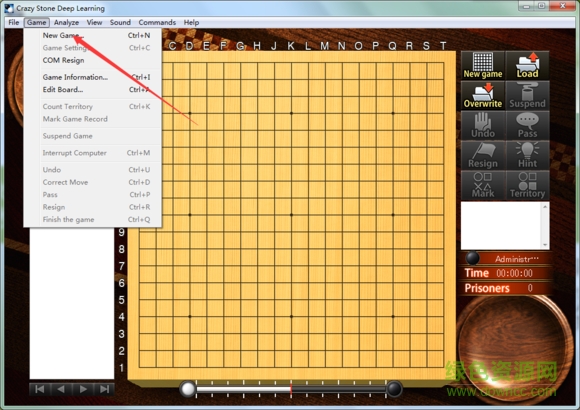Click the black stone slider end

click(x=394, y=389)
